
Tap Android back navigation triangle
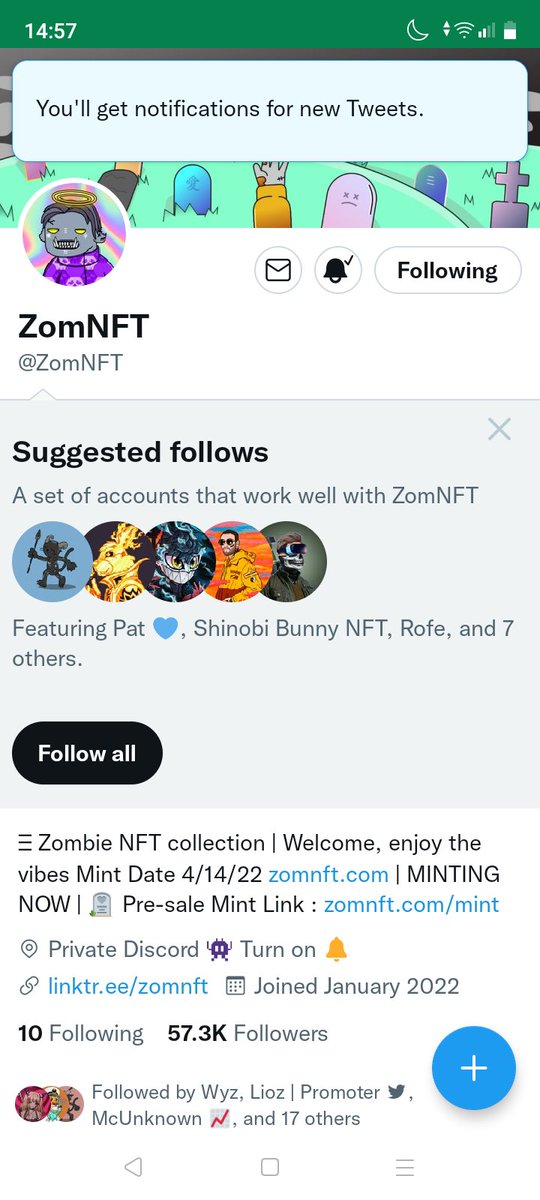pos(133,1167)
